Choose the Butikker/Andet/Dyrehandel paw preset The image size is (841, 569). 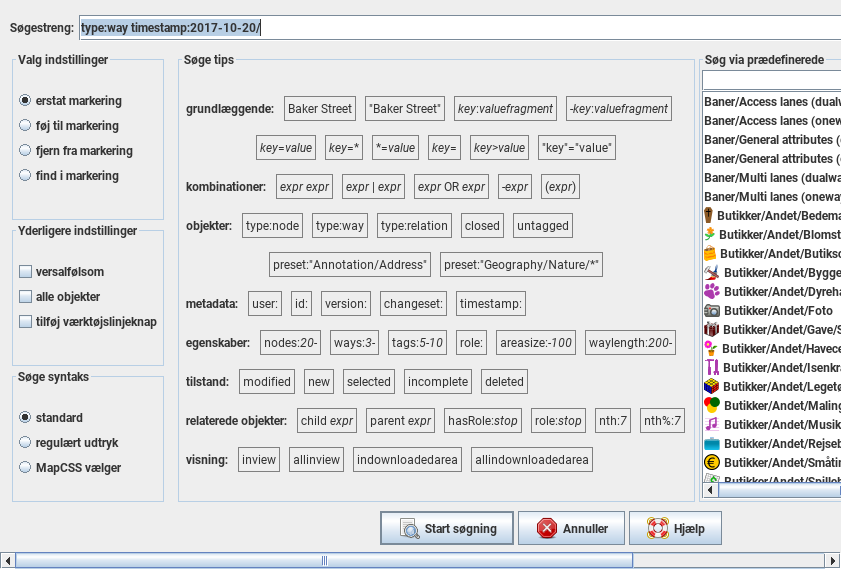click(x=711, y=292)
